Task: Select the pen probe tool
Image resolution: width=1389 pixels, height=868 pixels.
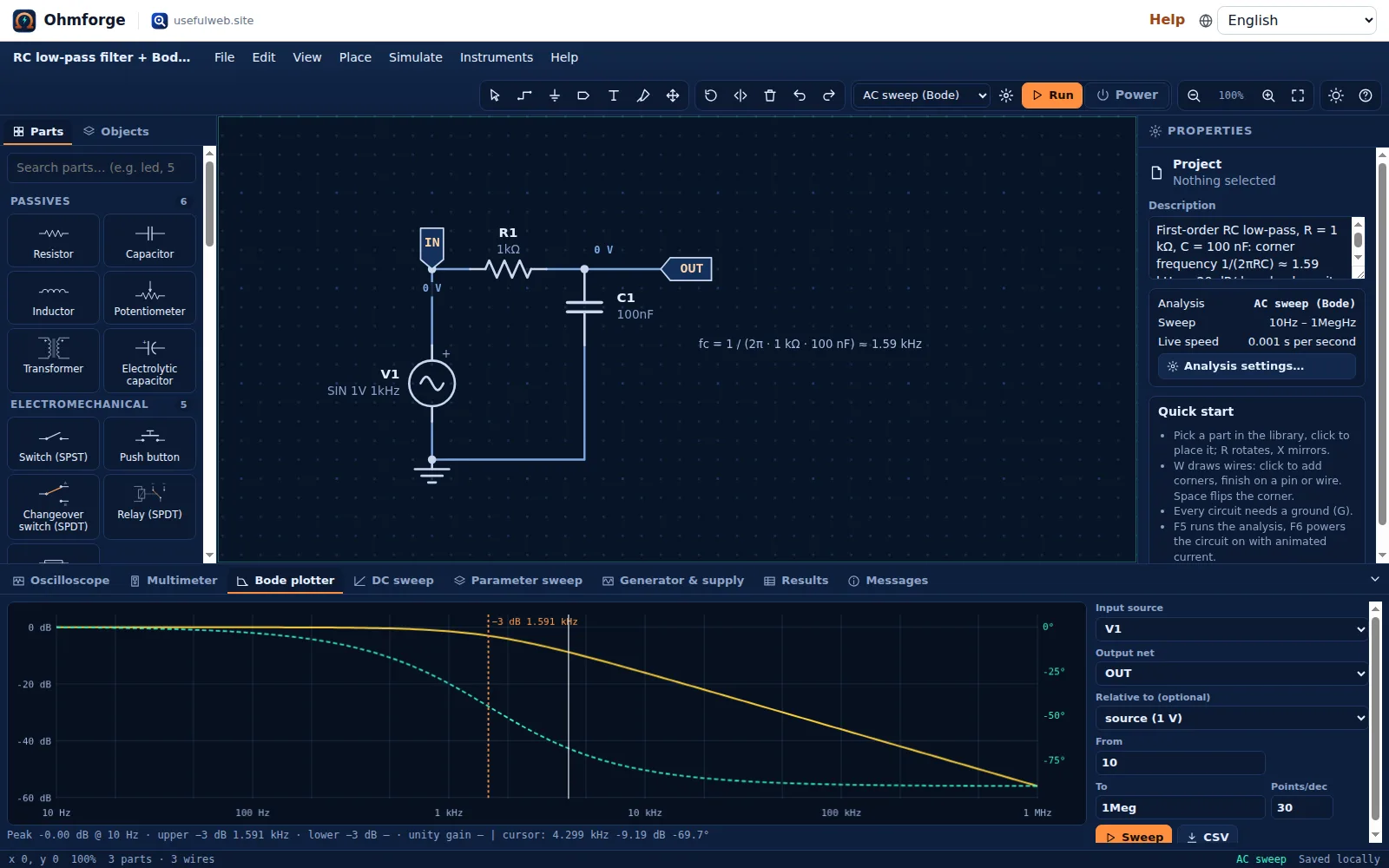Action: point(642,95)
